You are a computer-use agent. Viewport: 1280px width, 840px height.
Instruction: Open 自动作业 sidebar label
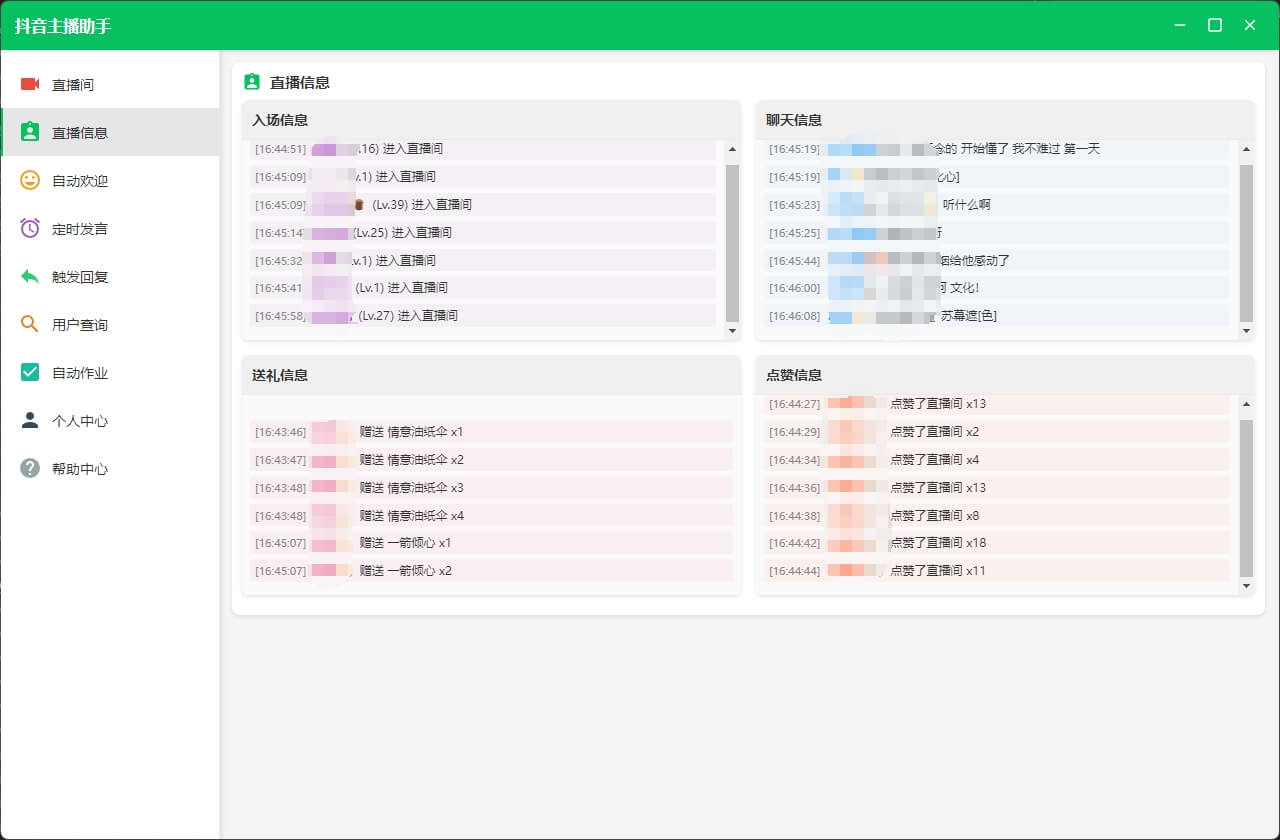[80, 373]
